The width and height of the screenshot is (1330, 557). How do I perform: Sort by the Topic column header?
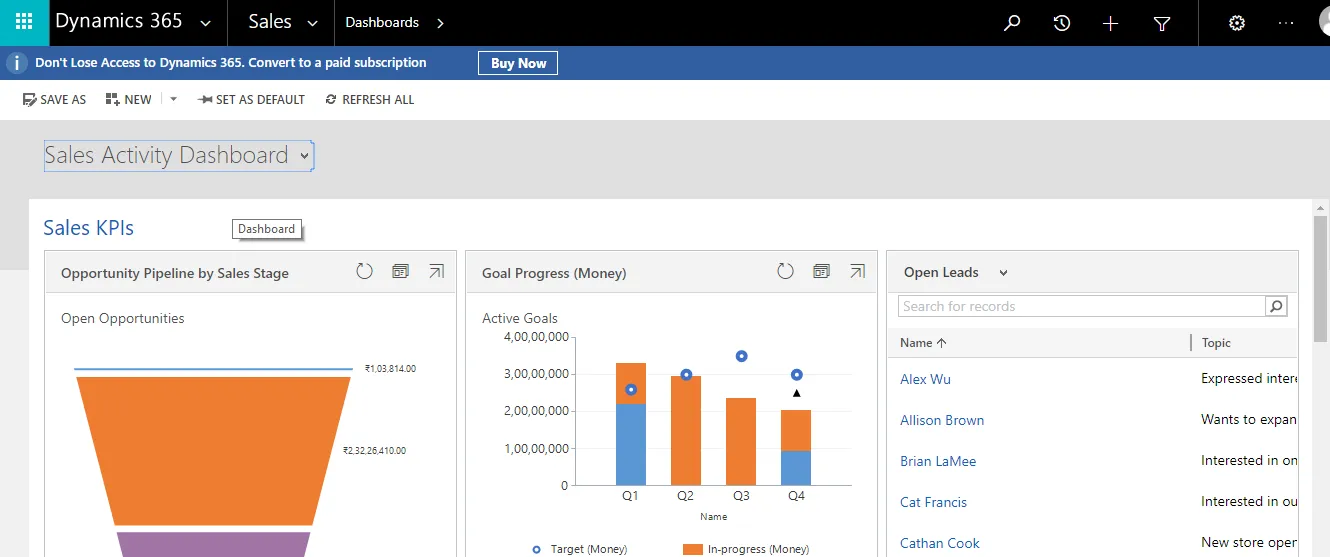(1216, 343)
